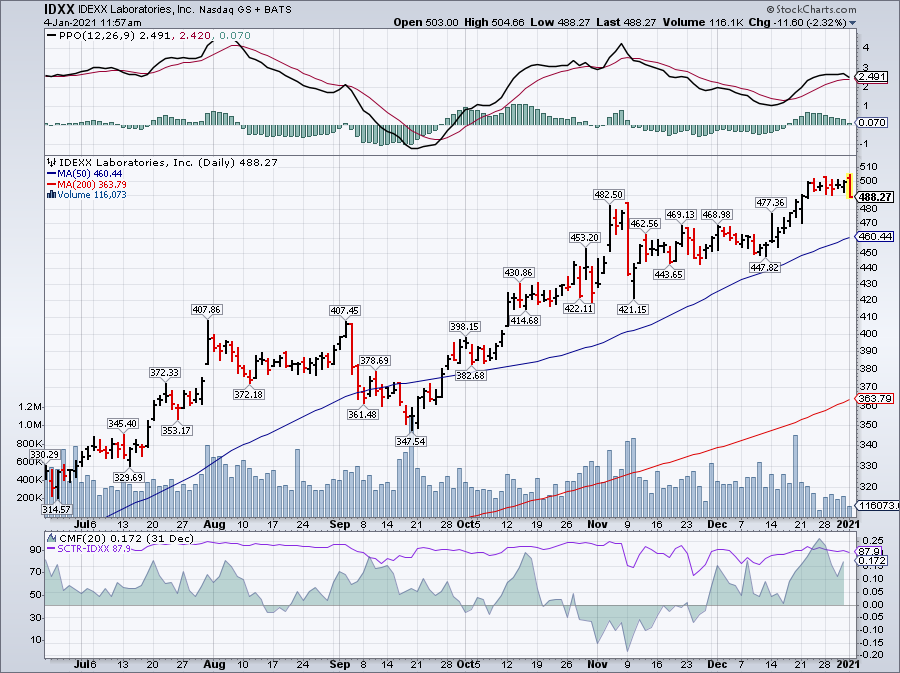The height and width of the screenshot is (673, 900).
Task: Click the 414.68 price label
Action: pyautogui.click(x=525, y=321)
